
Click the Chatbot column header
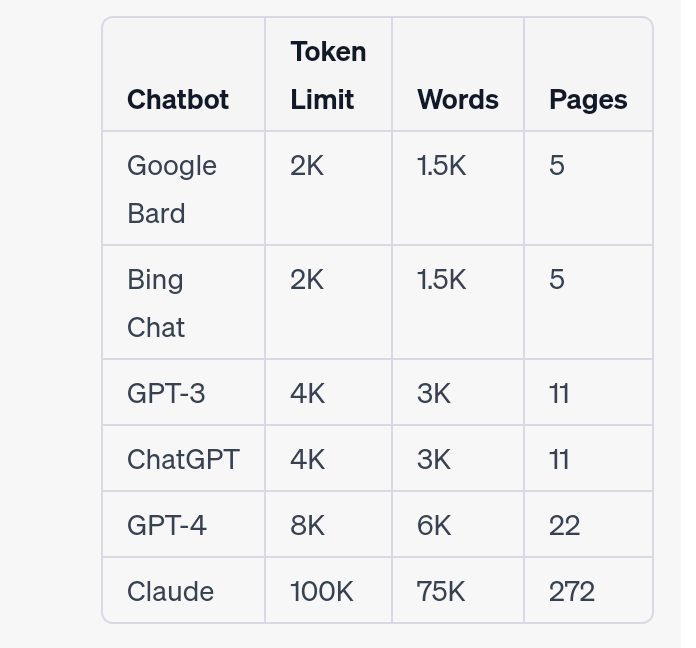click(178, 99)
